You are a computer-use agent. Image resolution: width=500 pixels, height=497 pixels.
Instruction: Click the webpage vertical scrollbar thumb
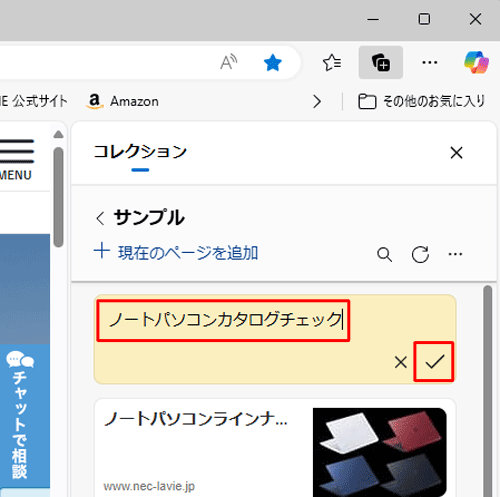[58, 197]
